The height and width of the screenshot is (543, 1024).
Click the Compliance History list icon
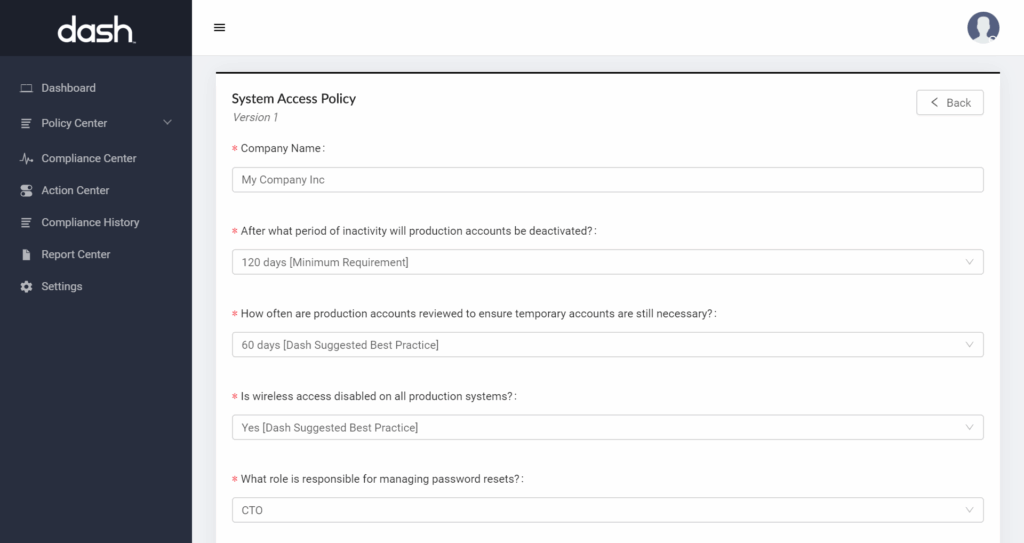[x=27, y=223]
